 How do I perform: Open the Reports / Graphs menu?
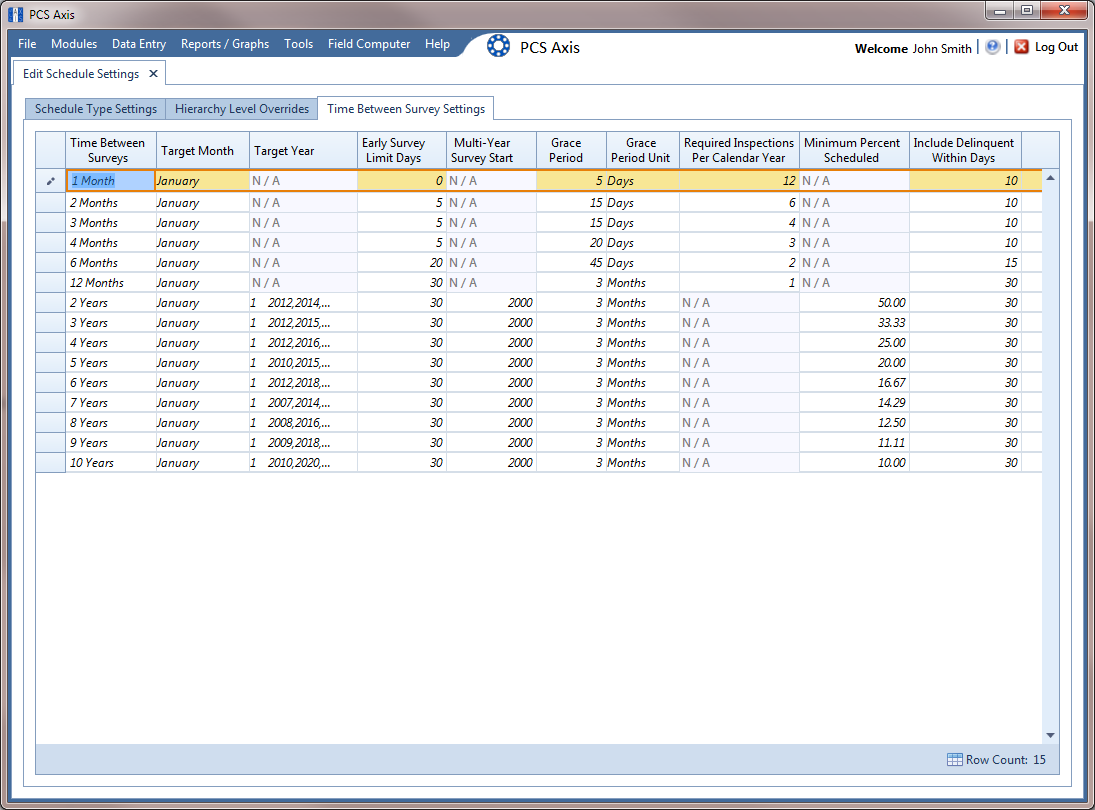point(225,44)
